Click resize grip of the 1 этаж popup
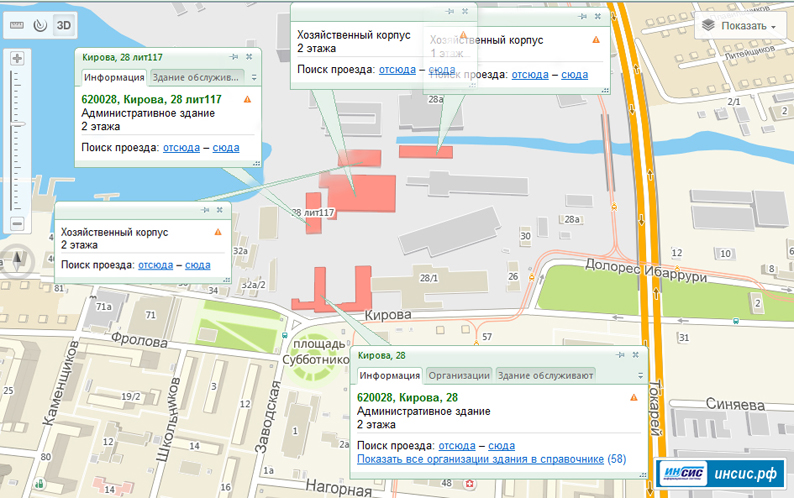The image size is (794, 498). (x=605, y=90)
